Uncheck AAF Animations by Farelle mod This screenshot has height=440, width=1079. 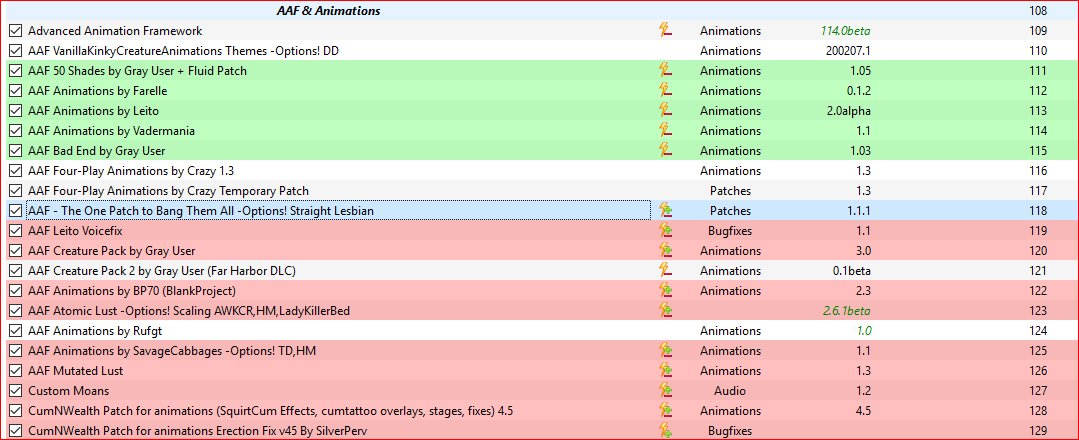point(16,91)
